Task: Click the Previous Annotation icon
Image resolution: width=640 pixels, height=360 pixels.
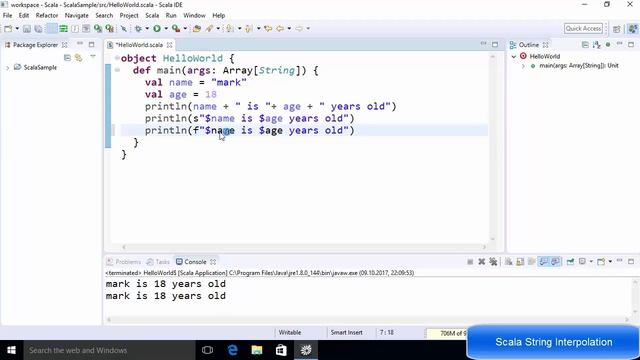Action: [x=249, y=29]
